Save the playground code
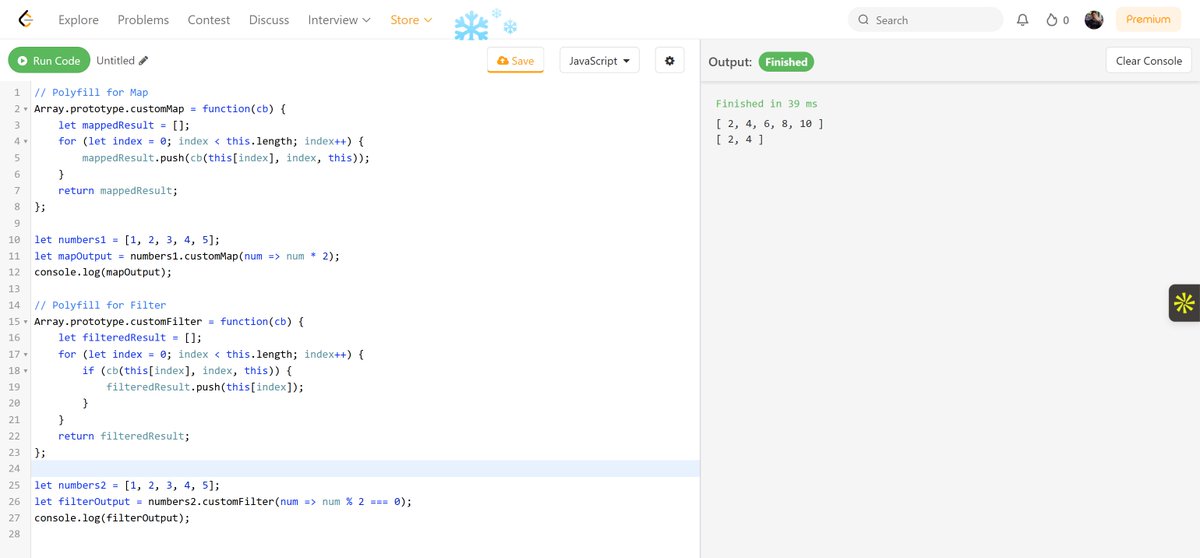The width and height of the screenshot is (1200, 558). tap(515, 61)
